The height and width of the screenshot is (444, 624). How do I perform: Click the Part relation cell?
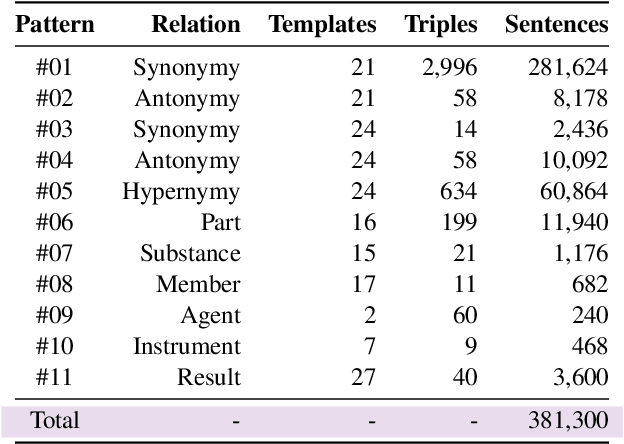point(220,222)
